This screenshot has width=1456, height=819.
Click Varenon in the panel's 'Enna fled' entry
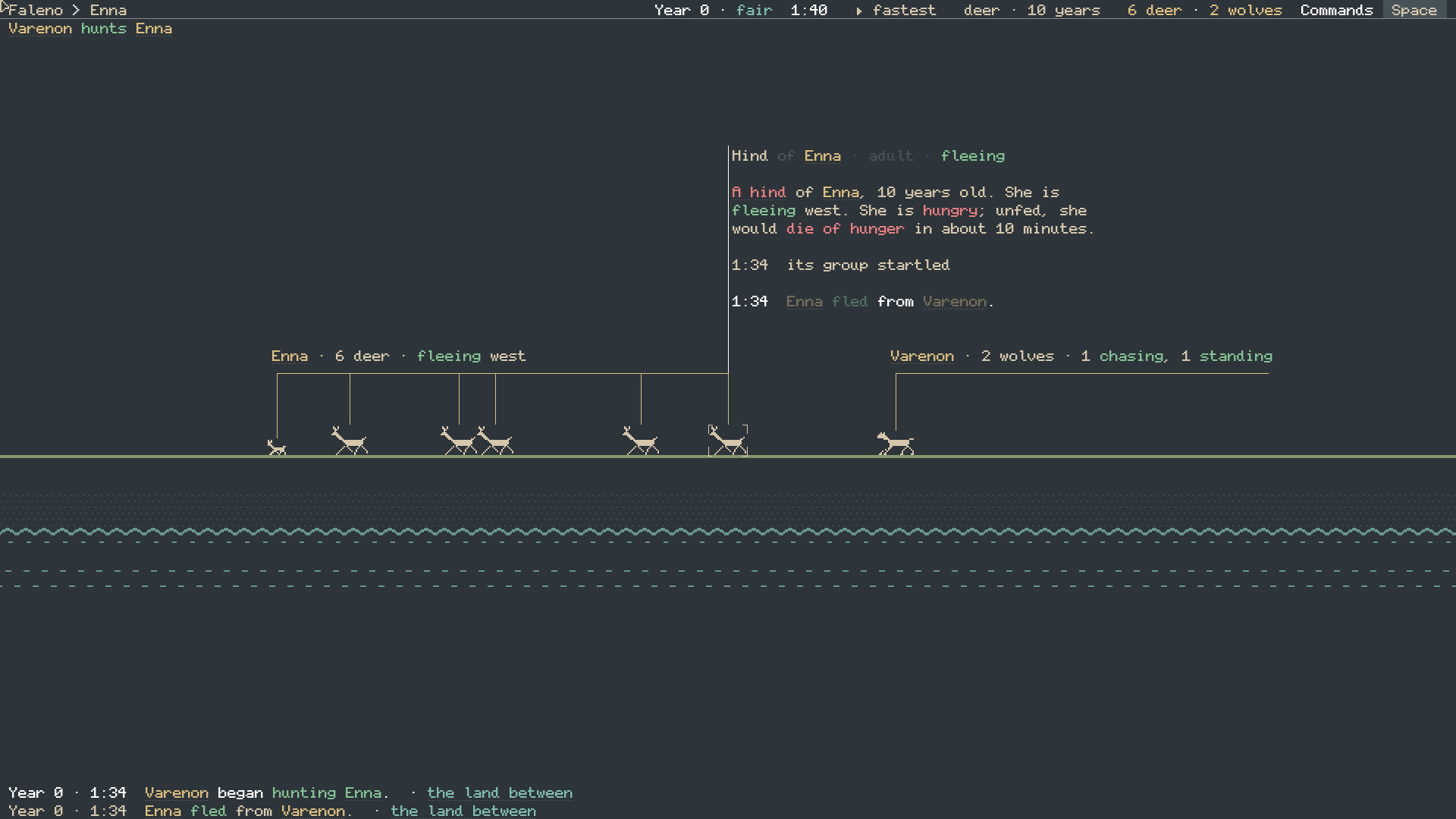point(955,302)
